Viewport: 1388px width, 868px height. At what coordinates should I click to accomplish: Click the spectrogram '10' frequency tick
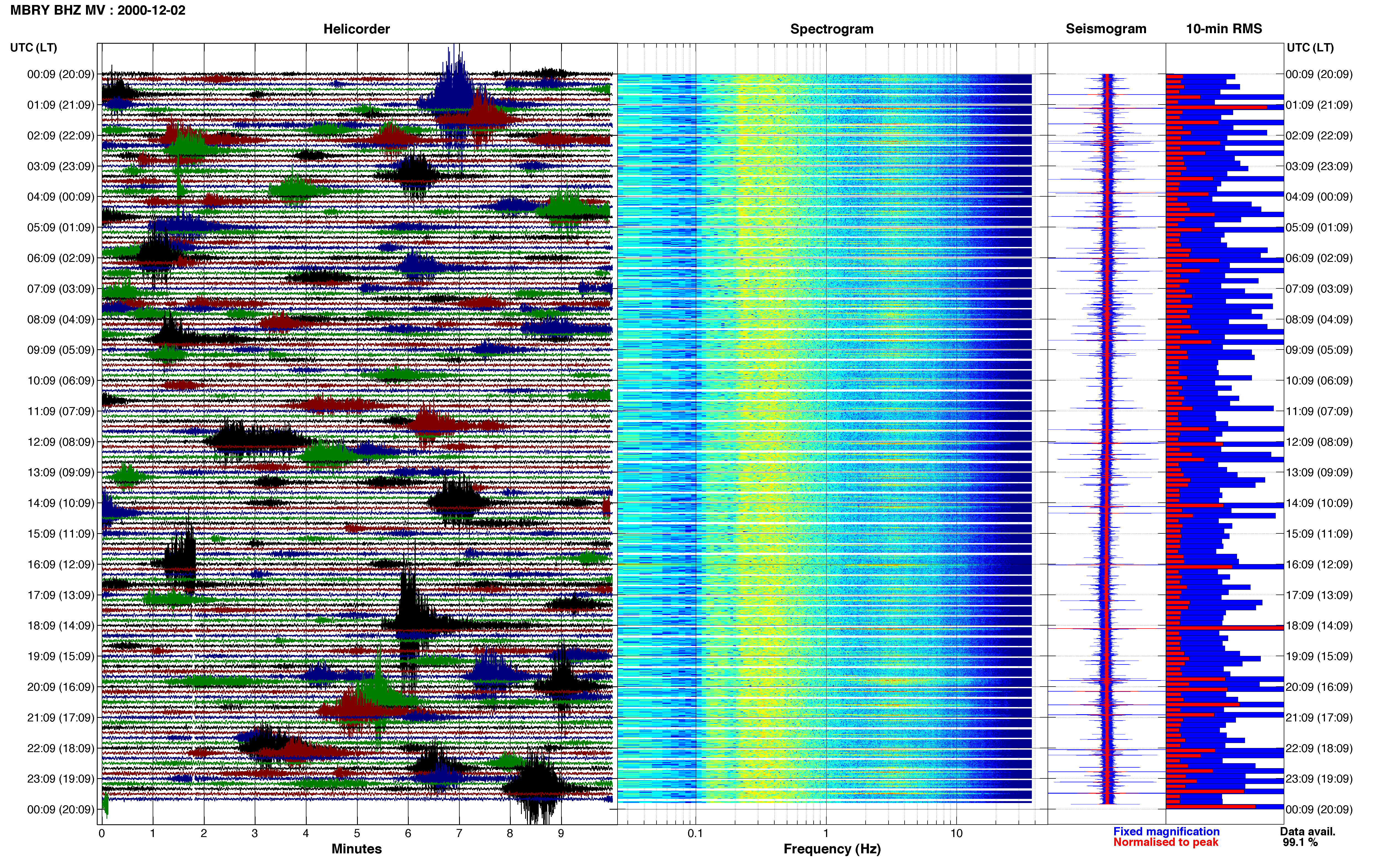click(x=956, y=833)
